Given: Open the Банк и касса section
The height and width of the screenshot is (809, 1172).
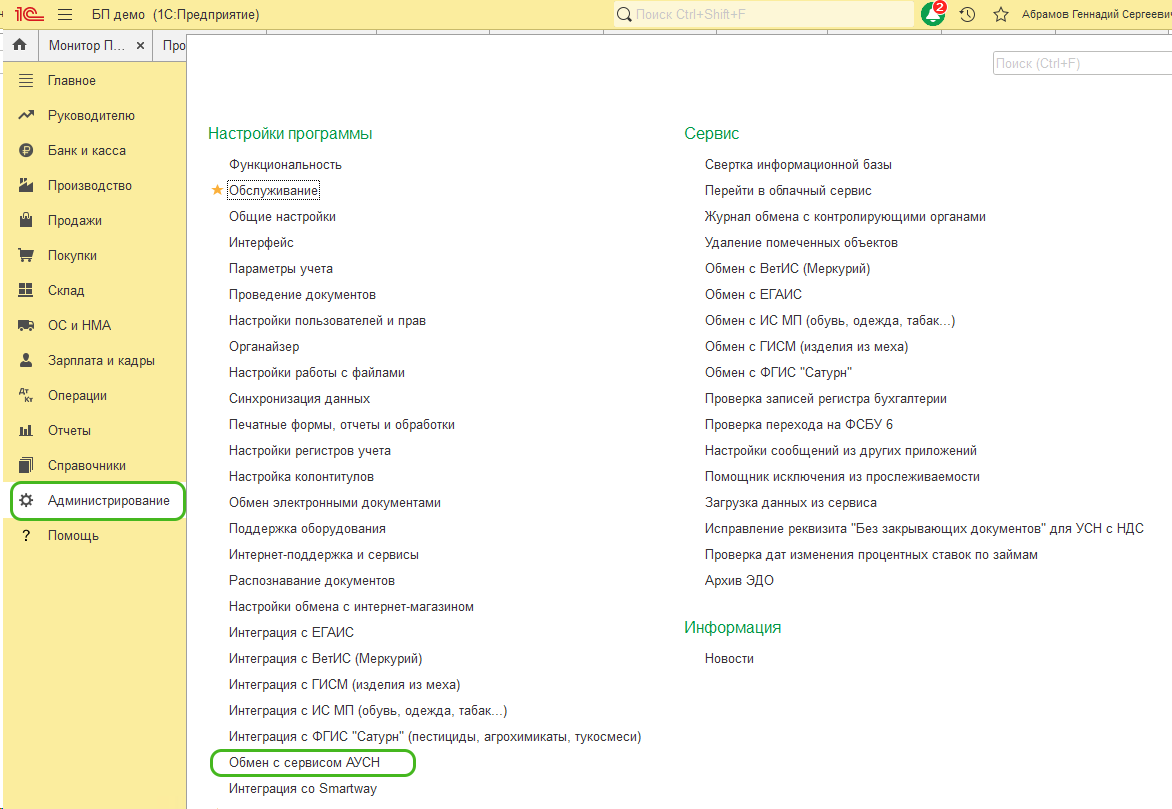Looking at the screenshot, I should [x=86, y=150].
